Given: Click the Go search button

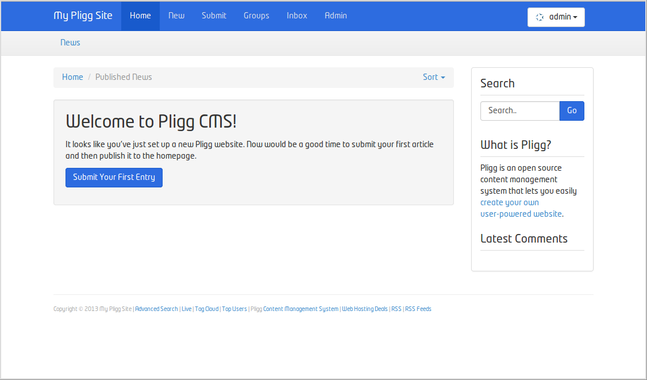Looking at the screenshot, I should [571, 111].
